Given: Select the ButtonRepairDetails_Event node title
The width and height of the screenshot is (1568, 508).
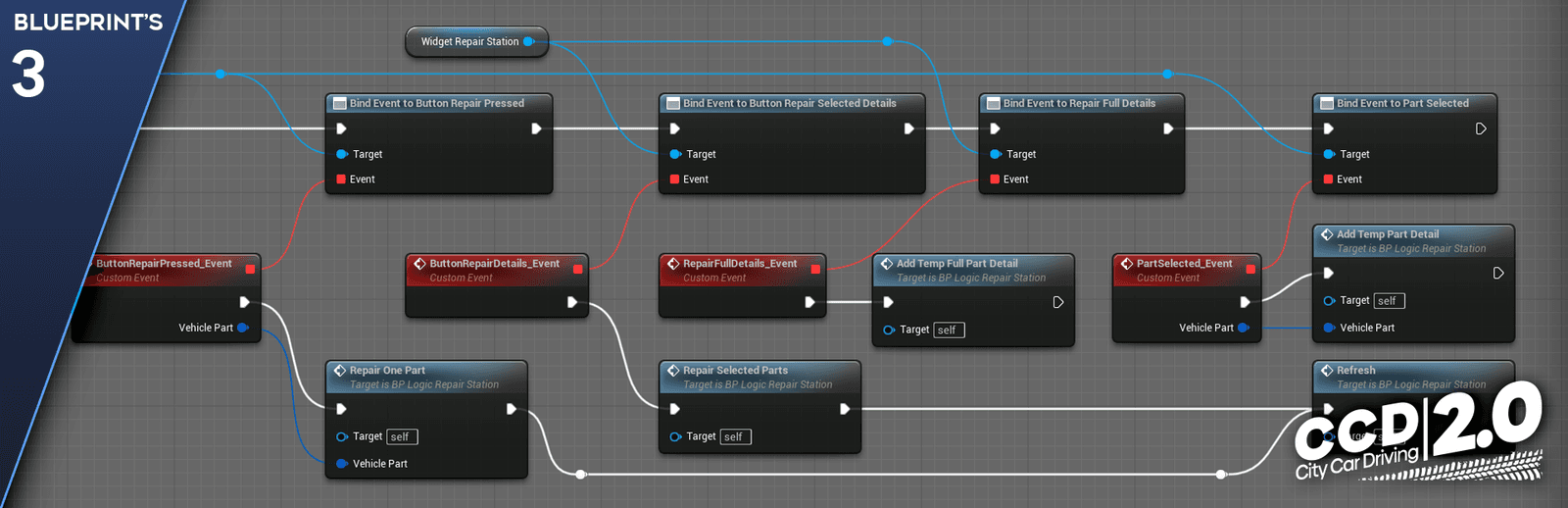Looking at the screenshot, I should point(494,263).
